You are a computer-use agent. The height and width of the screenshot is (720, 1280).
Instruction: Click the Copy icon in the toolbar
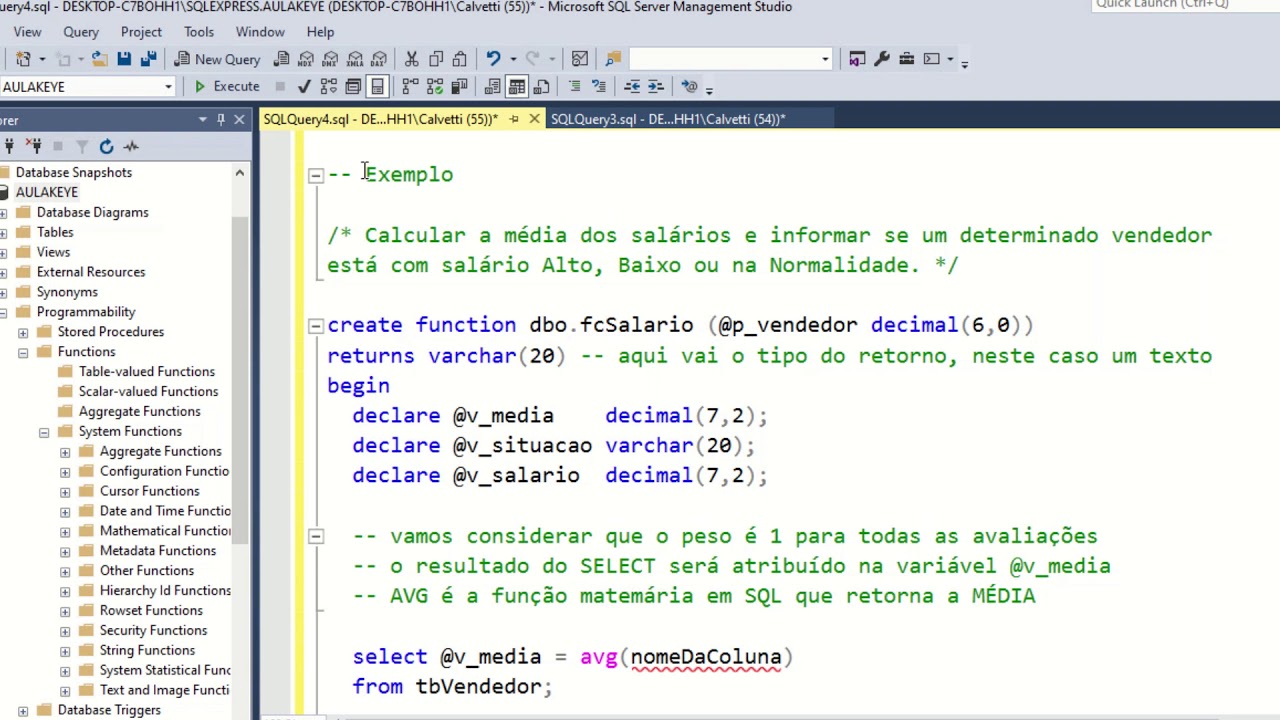[436, 59]
